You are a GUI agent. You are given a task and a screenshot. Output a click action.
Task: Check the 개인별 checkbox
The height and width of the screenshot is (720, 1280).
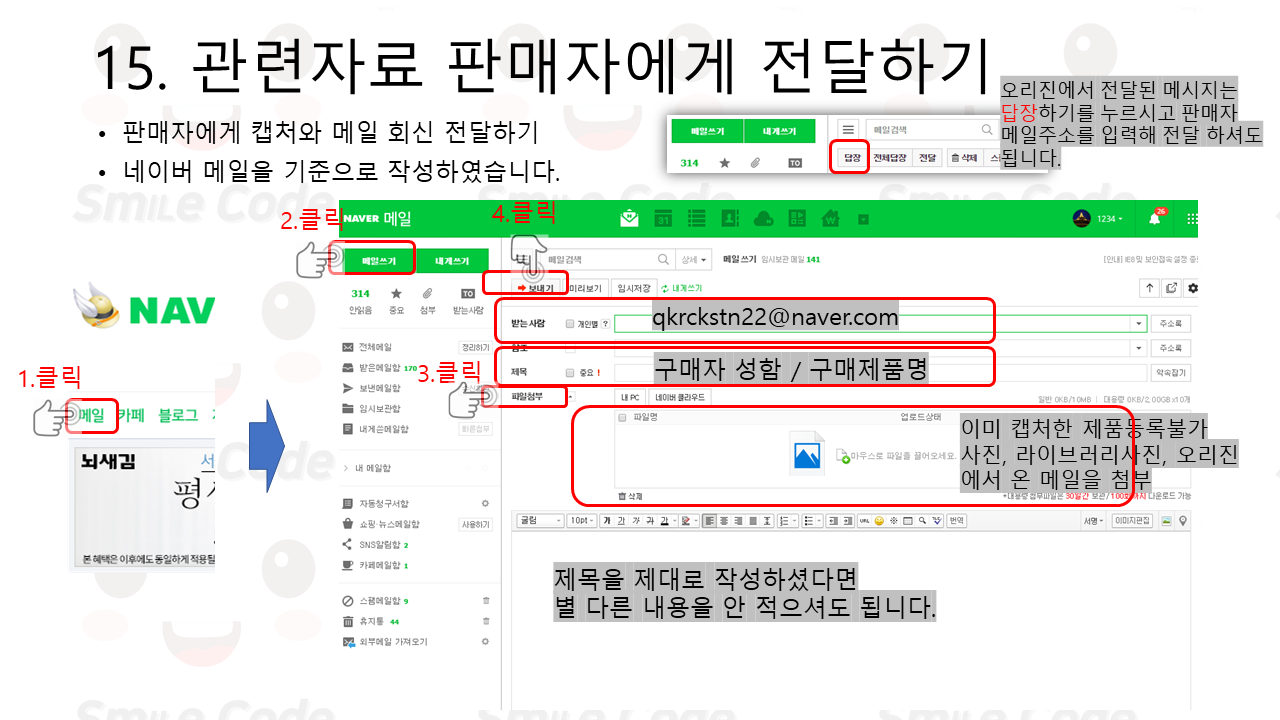click(569, 324)
